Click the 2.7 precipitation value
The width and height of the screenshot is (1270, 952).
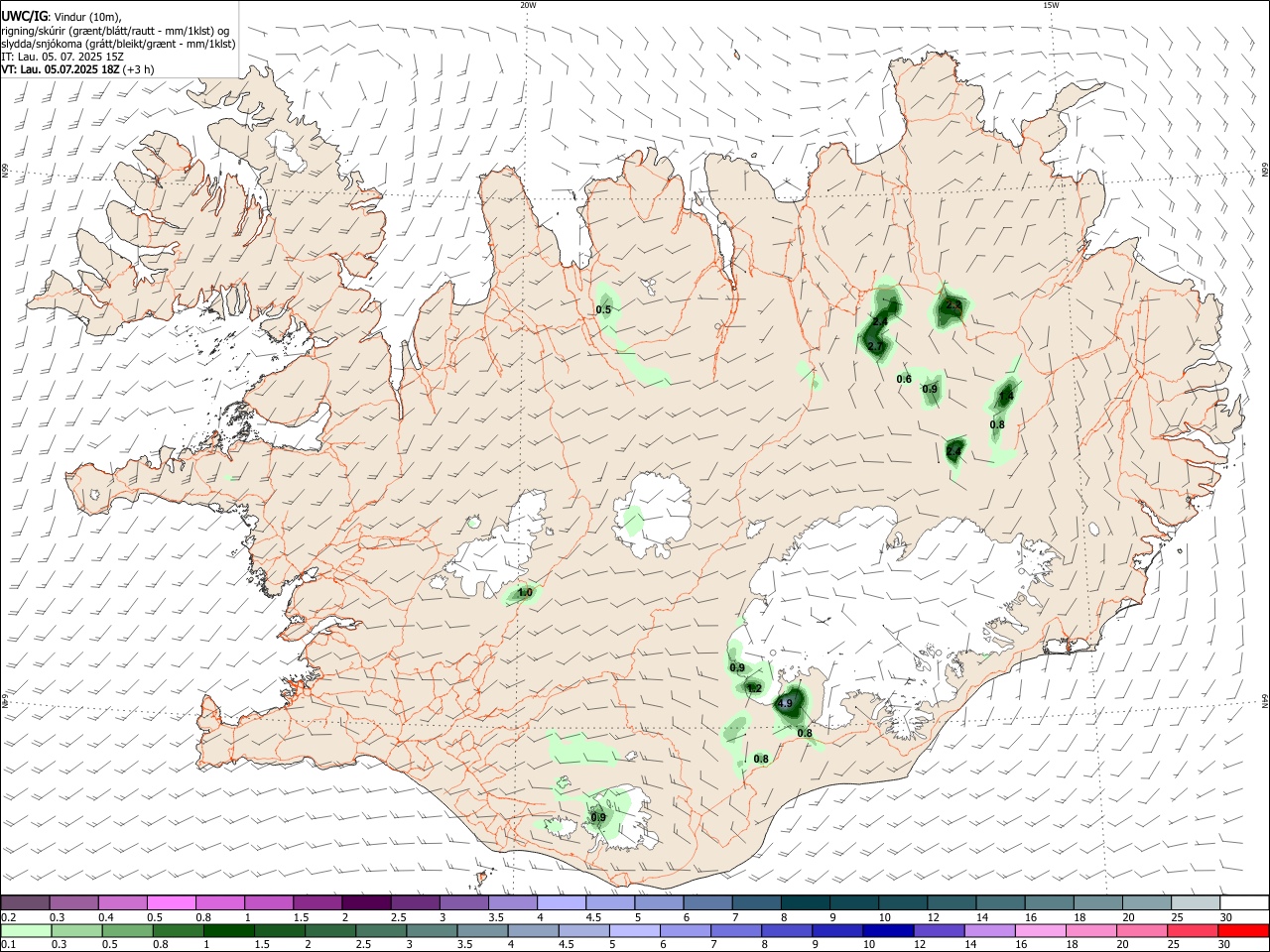[874, 347]
